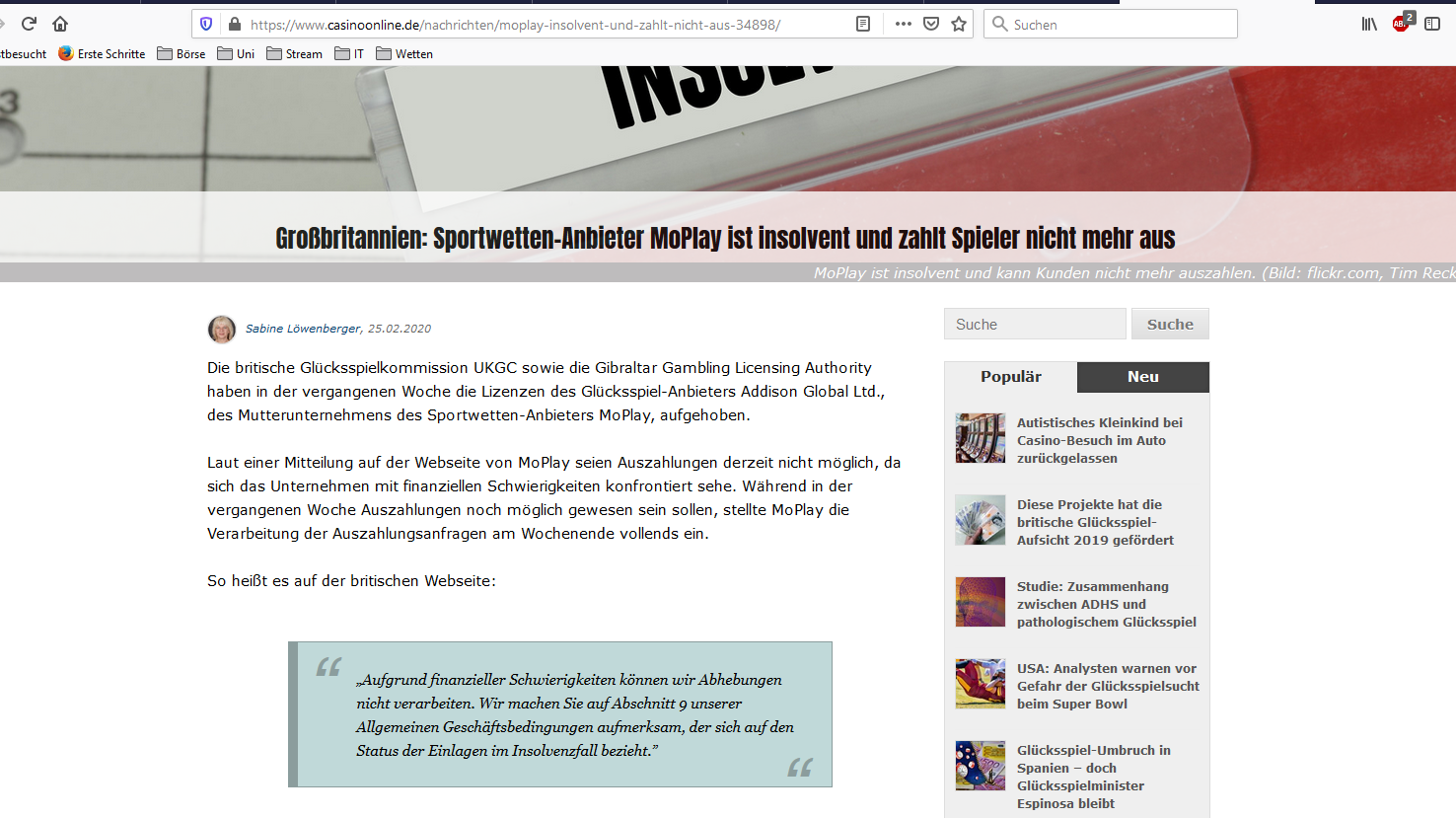Open article 'USA: Analysten warnen vor Gefahr'
The height and width of the screenshot is (818, 1456).
pyautogui.click(x=1109, y=686)
